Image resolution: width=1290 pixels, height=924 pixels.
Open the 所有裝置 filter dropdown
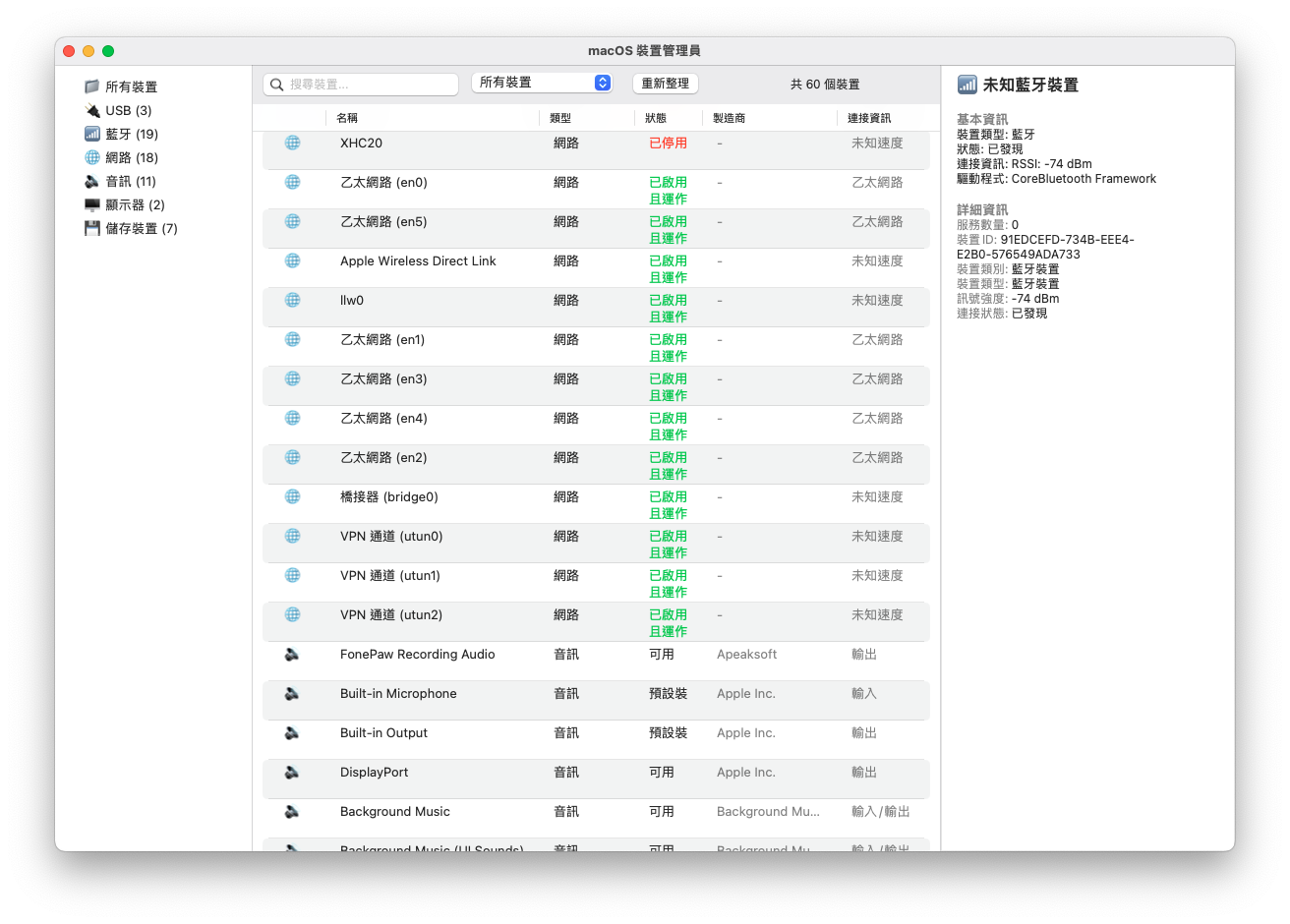[x=542, y=84]
